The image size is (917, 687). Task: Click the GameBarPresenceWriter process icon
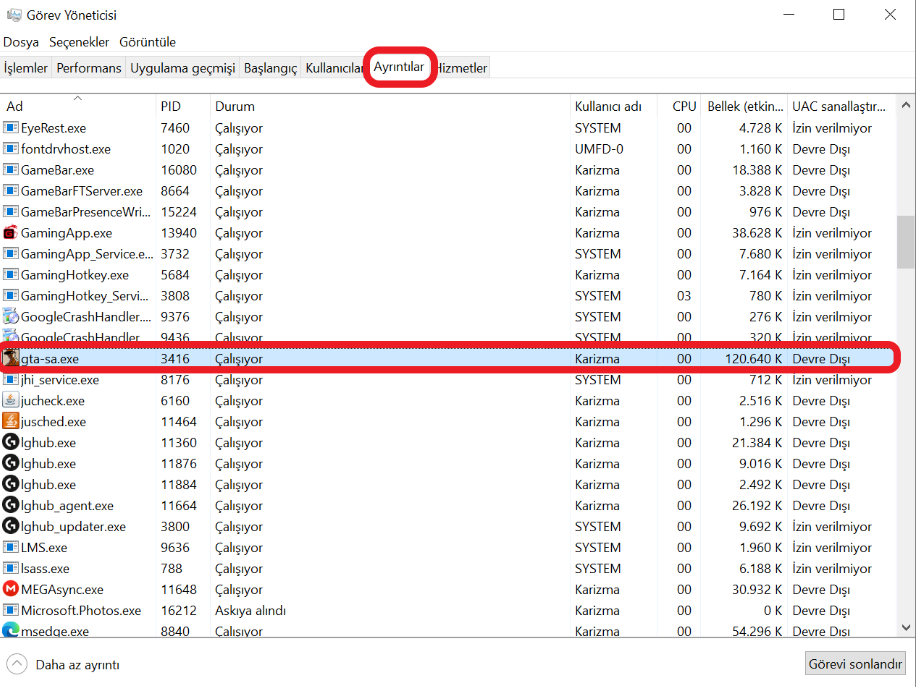pos(11,212)
